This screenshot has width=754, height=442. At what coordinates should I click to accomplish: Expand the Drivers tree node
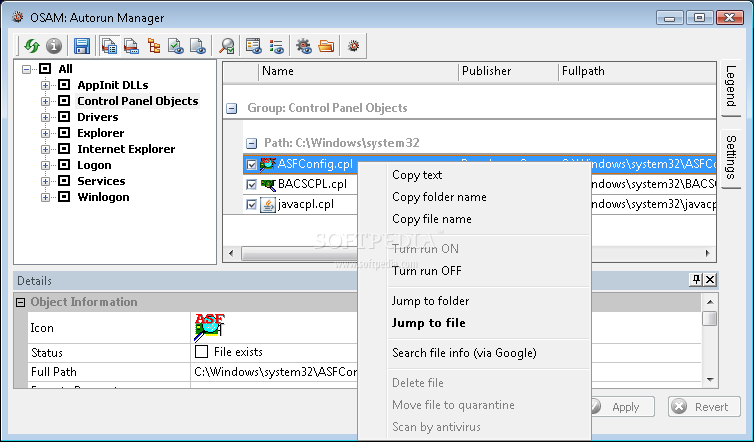[45, 117]
